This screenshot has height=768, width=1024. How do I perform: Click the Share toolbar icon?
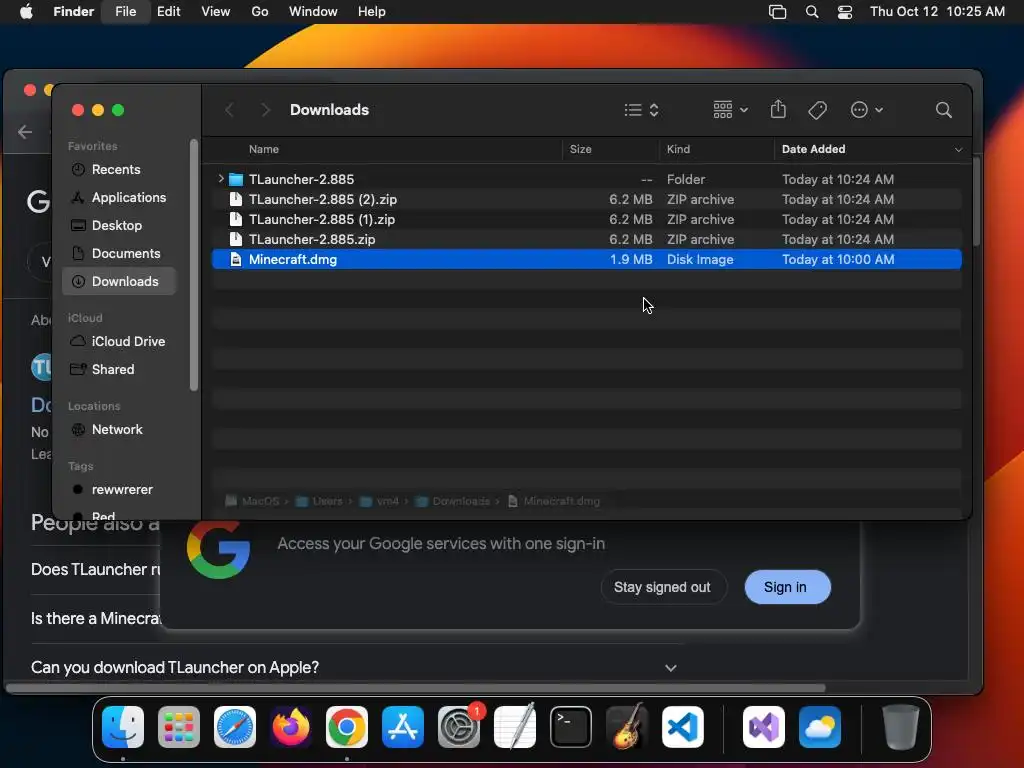click(778, 110)
